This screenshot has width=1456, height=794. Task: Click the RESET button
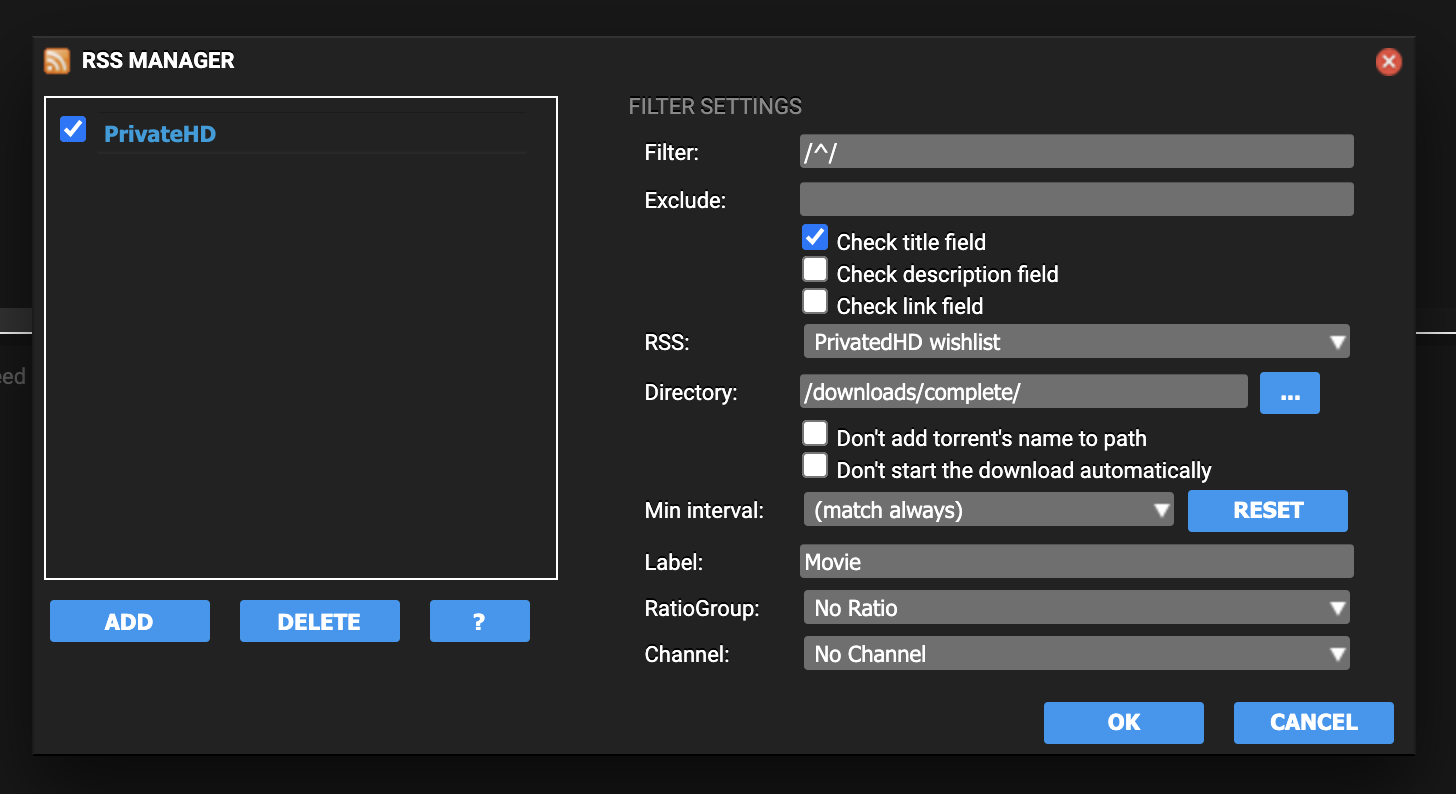(x=1267, y=510)
